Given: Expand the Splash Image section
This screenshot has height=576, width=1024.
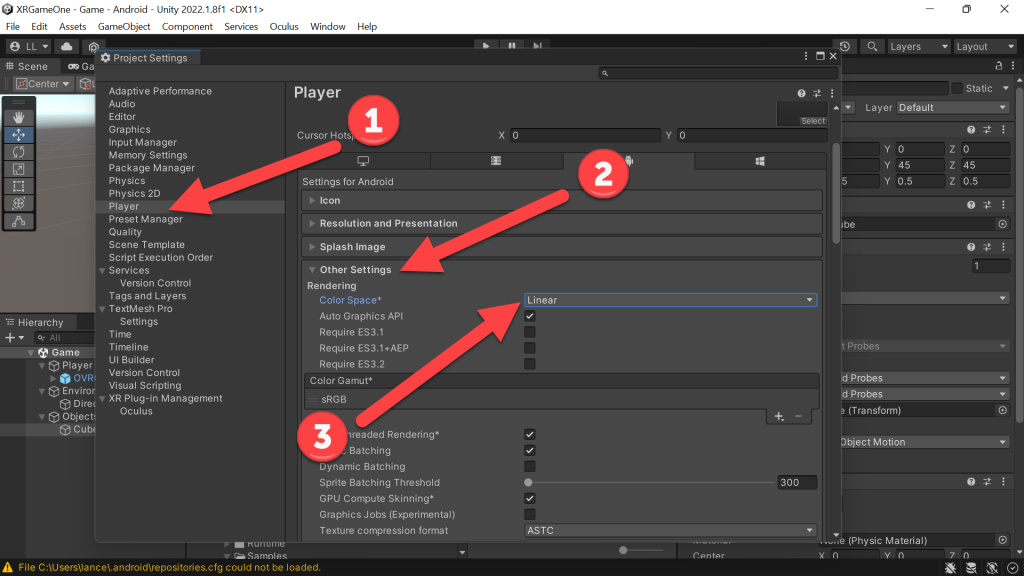Looking at the screenshot, I should [562, 247].
